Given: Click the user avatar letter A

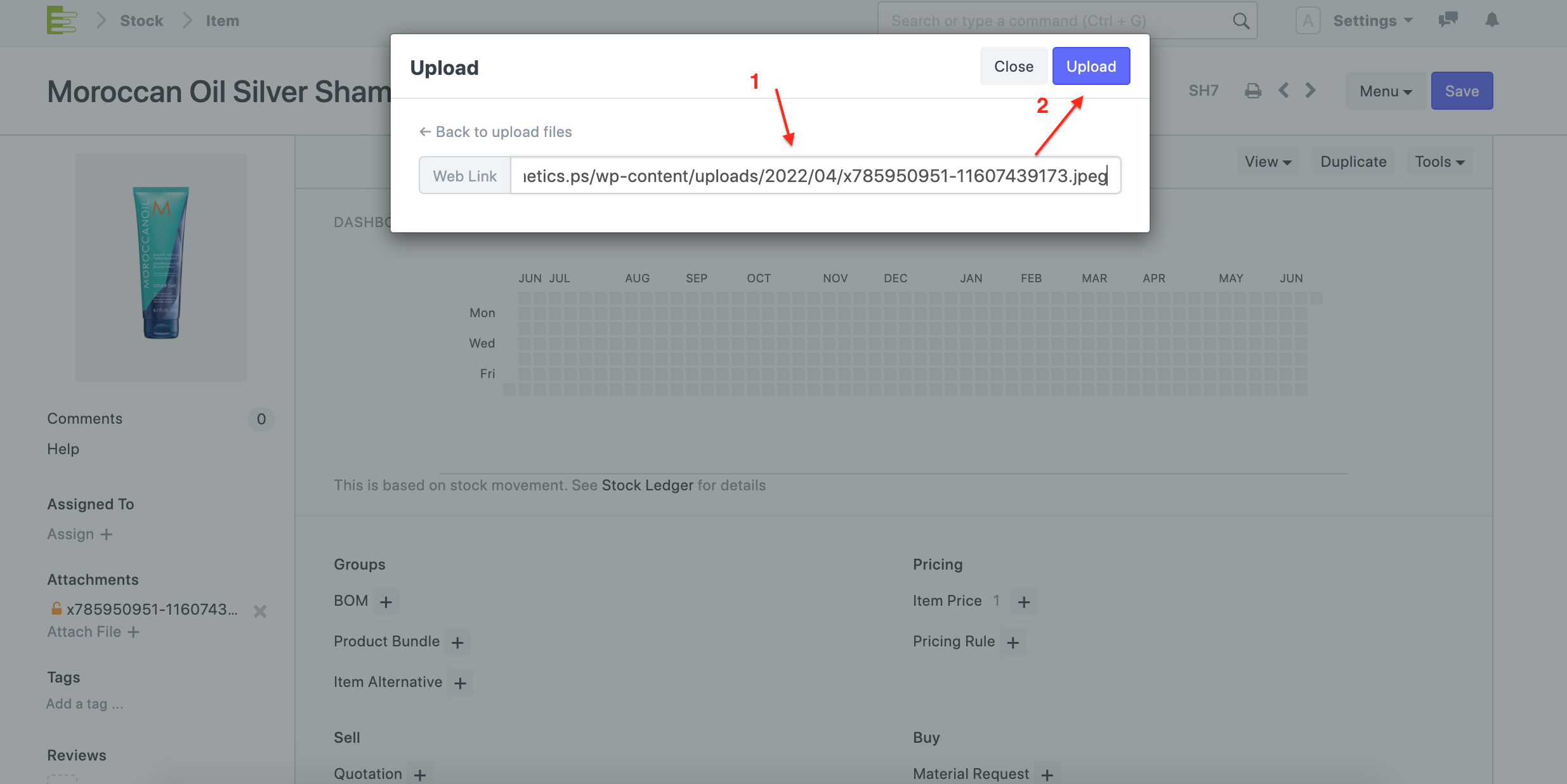Looking at the screenshot, I should [x=1308, y=21].
